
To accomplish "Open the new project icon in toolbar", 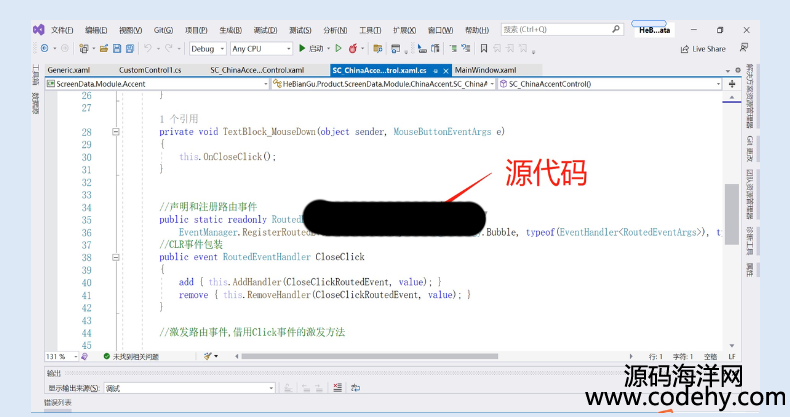I will click(84, 48).
